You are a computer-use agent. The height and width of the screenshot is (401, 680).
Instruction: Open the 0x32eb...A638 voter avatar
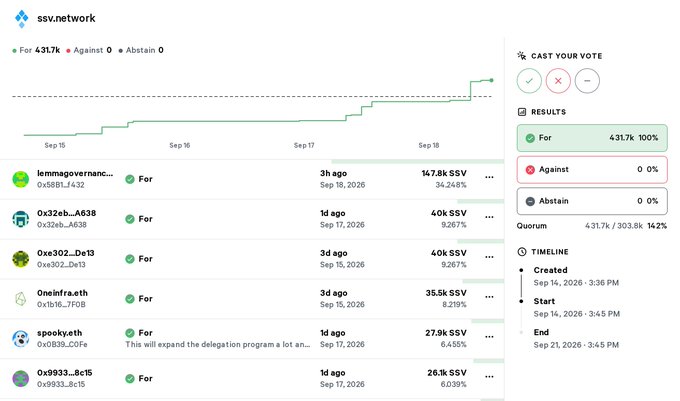tap(20, 219)
